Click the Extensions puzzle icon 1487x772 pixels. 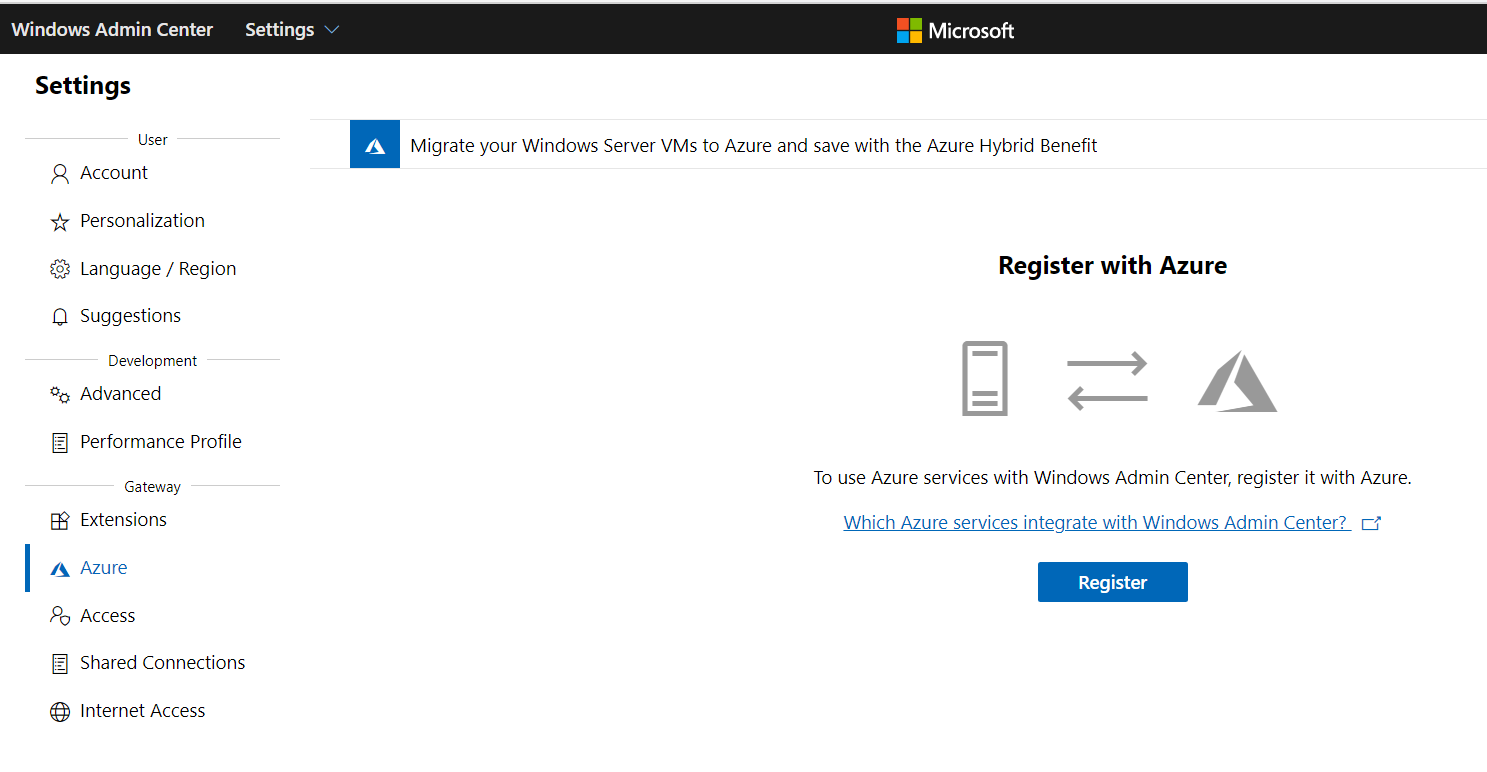59,521
